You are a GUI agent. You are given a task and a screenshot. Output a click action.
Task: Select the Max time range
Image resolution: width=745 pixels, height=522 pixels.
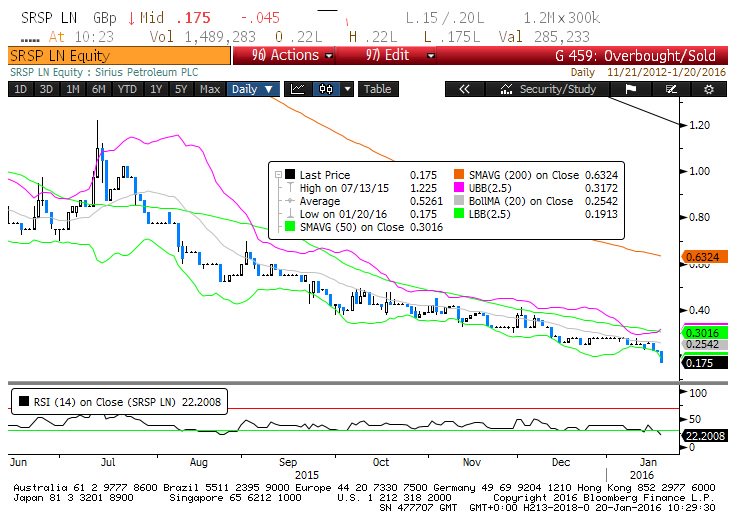(210, 89)
